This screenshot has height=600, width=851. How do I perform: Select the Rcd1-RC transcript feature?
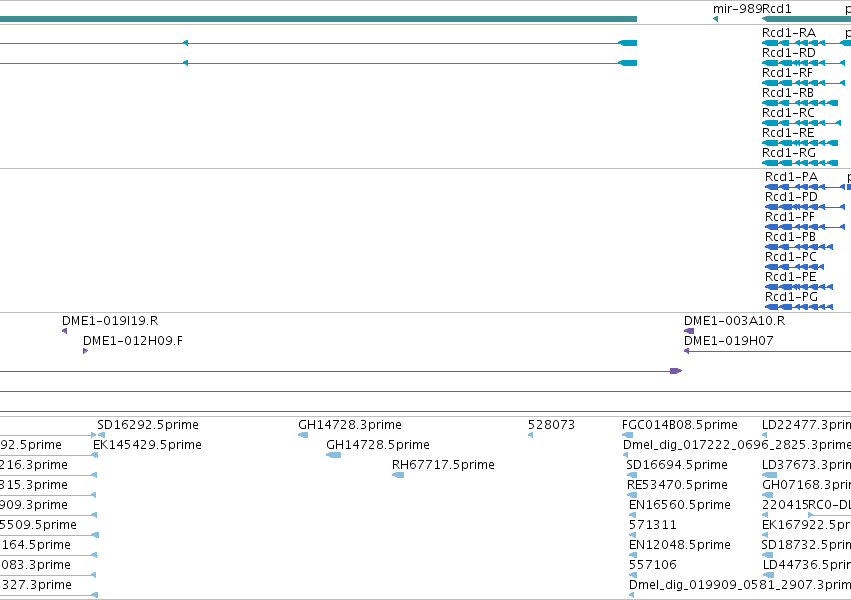[x=802, y=123]
